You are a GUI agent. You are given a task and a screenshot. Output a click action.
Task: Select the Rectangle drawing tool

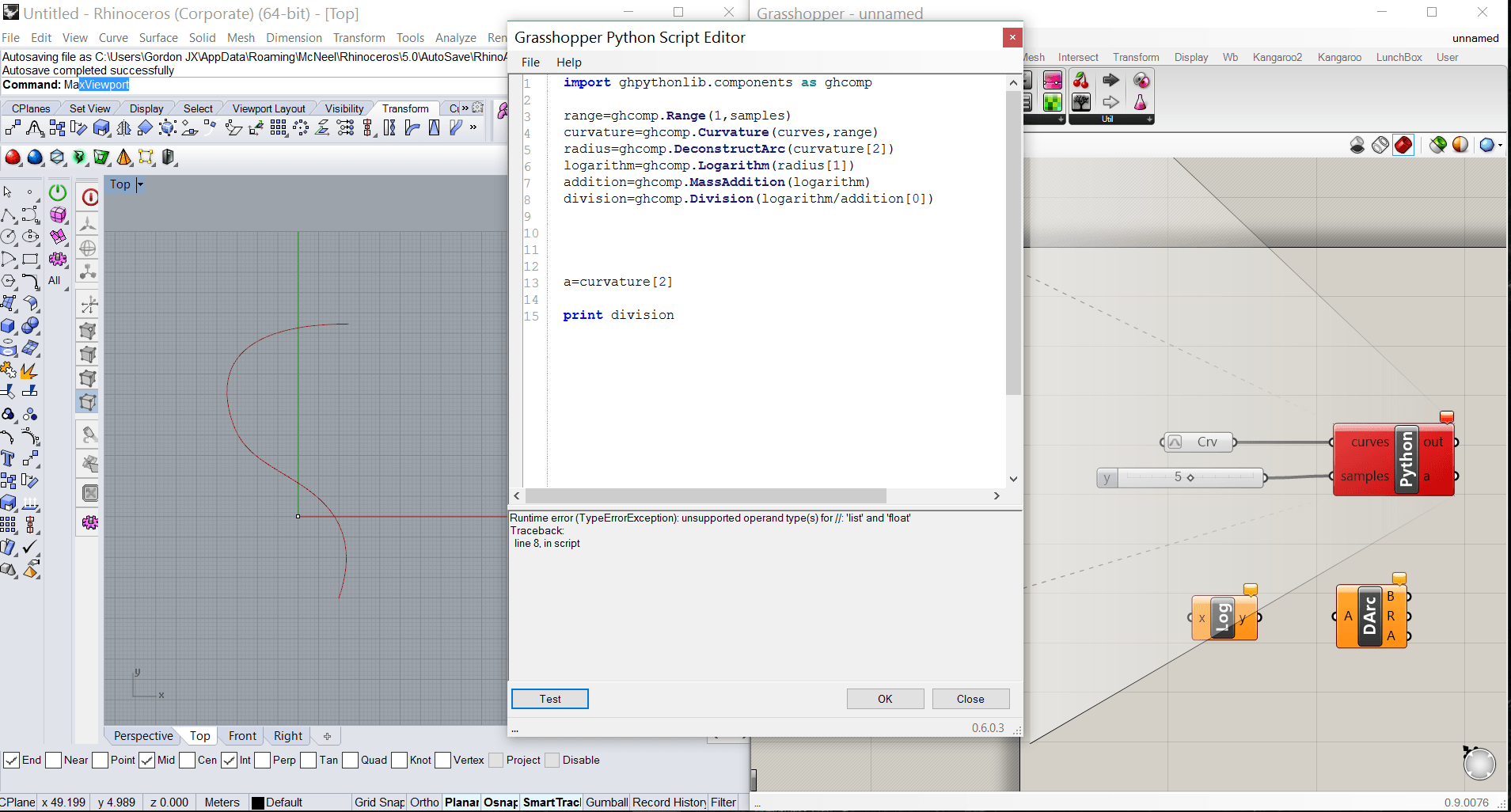pos(30,259)
